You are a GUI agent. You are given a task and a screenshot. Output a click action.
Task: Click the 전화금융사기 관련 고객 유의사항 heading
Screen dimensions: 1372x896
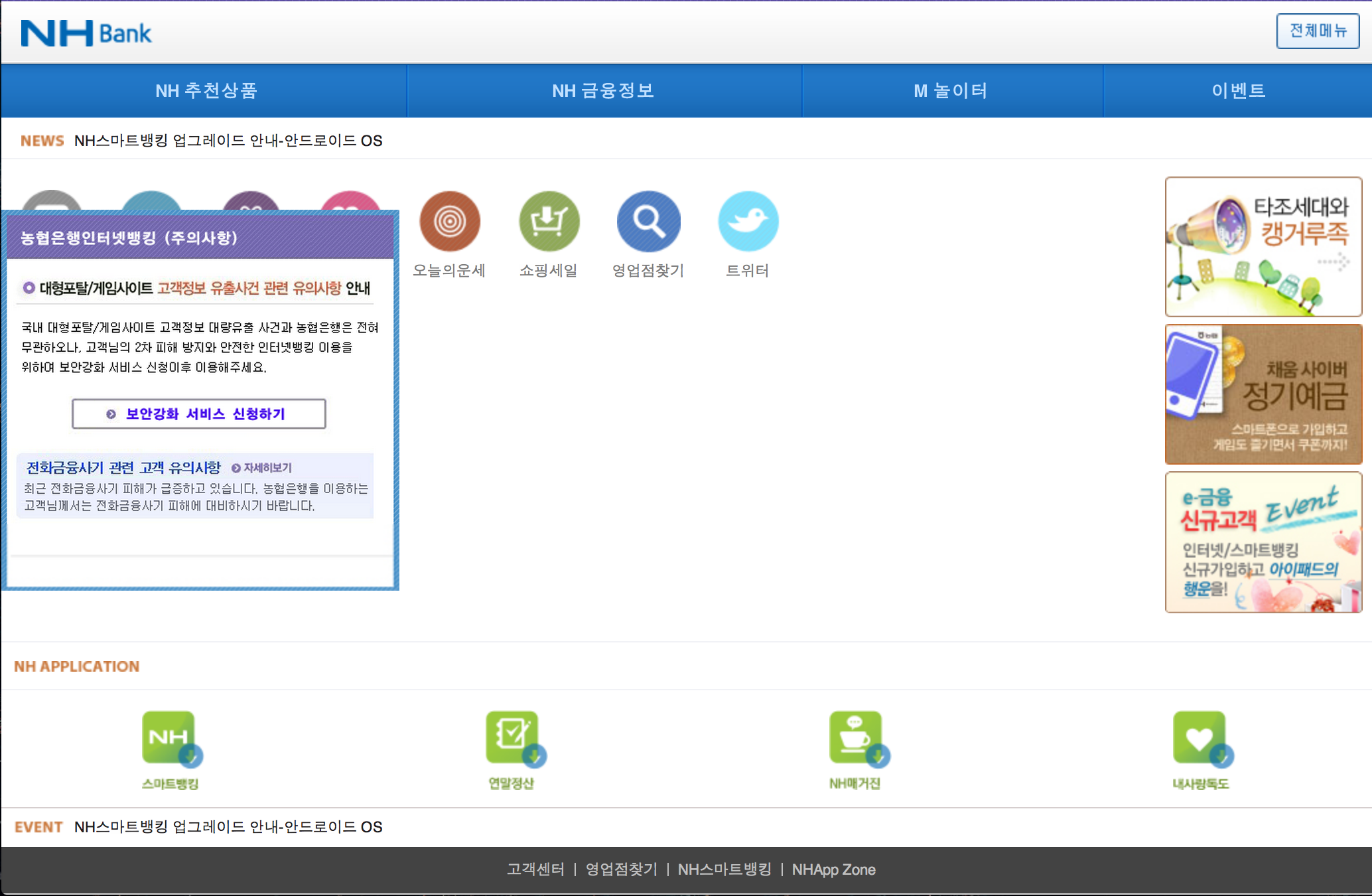coord(123,468)
